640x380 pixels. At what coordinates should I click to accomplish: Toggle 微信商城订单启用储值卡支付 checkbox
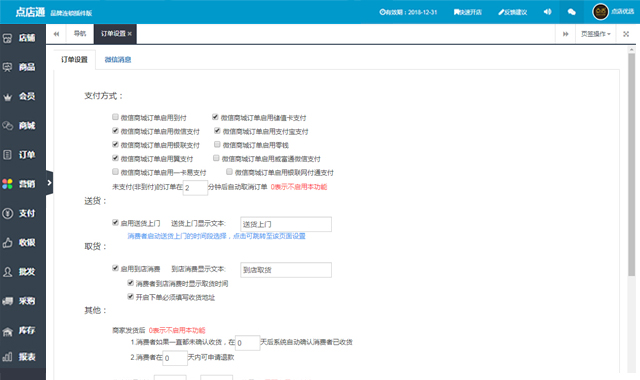tap(216, 117)
